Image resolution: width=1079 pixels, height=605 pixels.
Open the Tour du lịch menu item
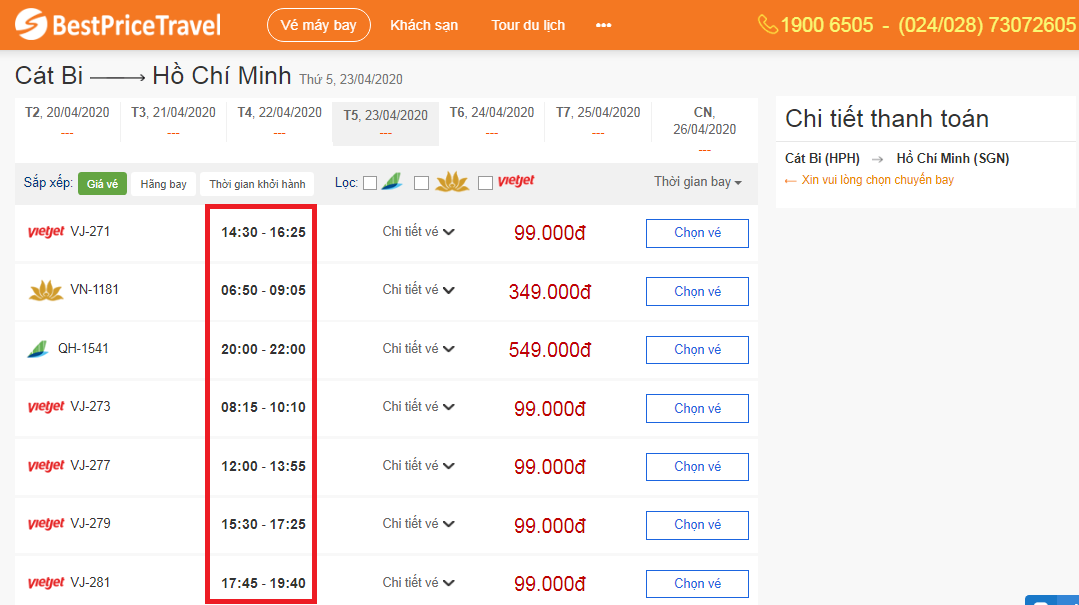click(x=528, y=25)
